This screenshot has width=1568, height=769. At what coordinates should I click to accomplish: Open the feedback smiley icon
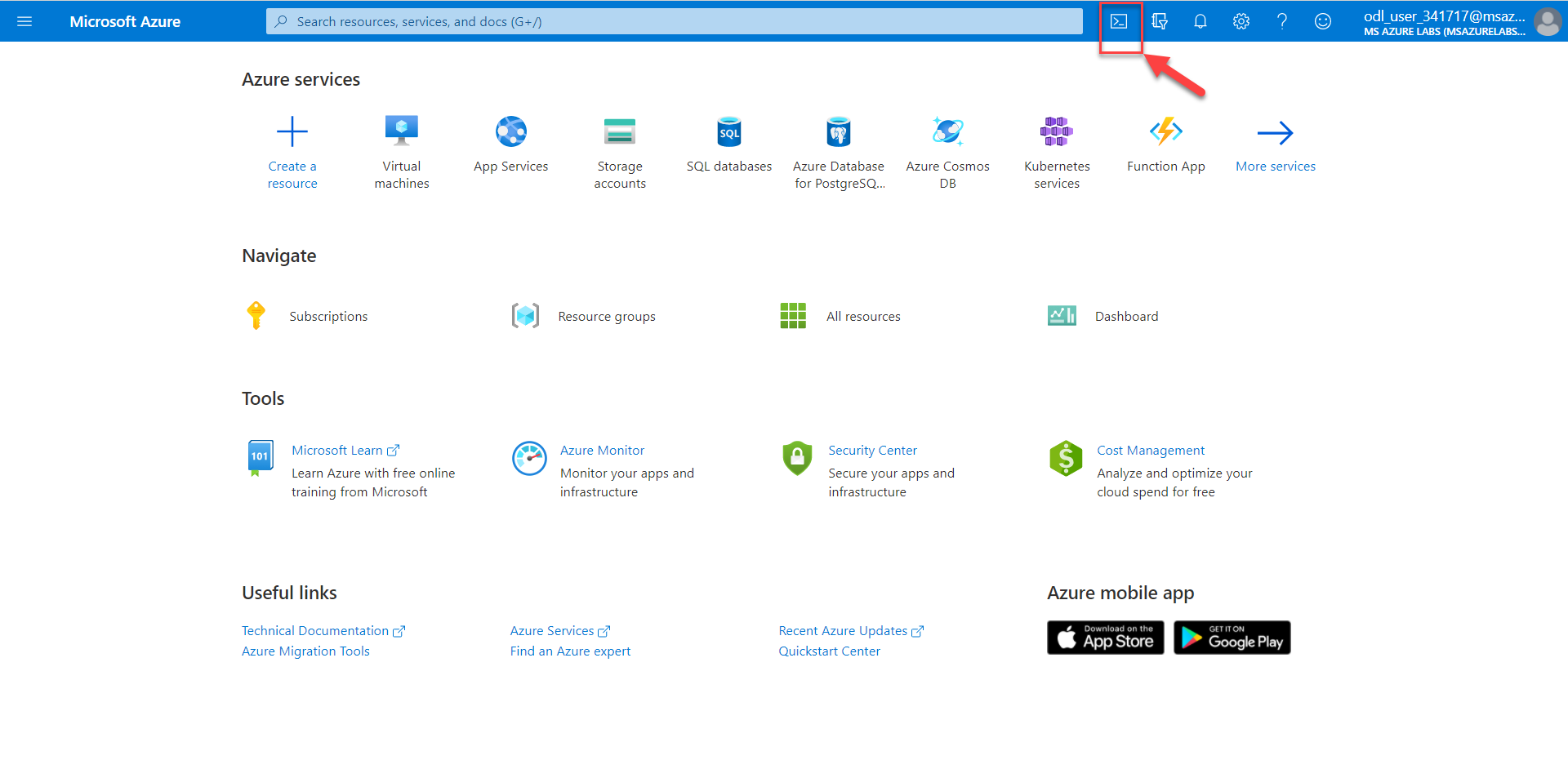1323,21
